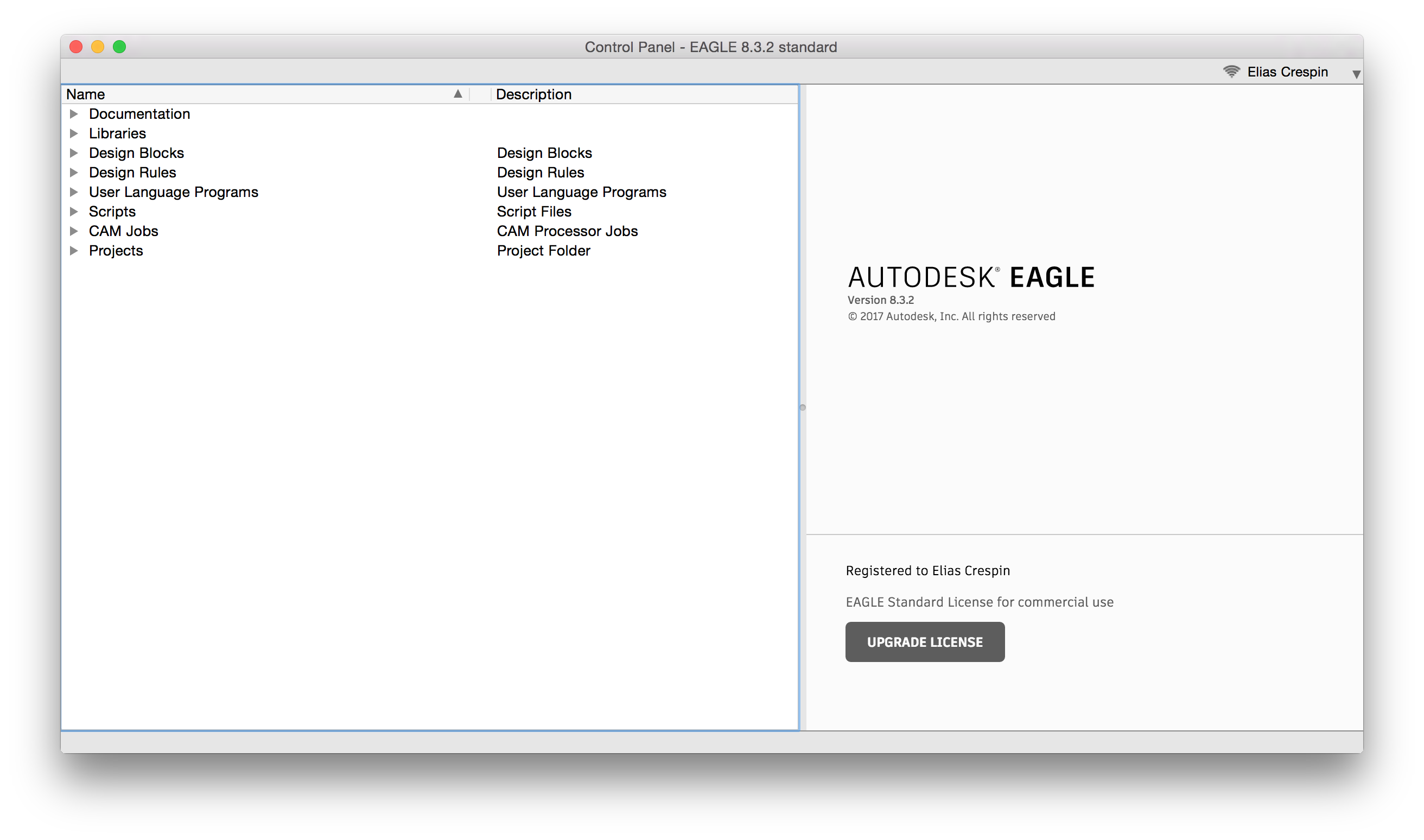This screenshot has width=1424, height=840.
Task: Click the Elias Crespin account name
Action: pyautogui.click(x=1287, y=72)
